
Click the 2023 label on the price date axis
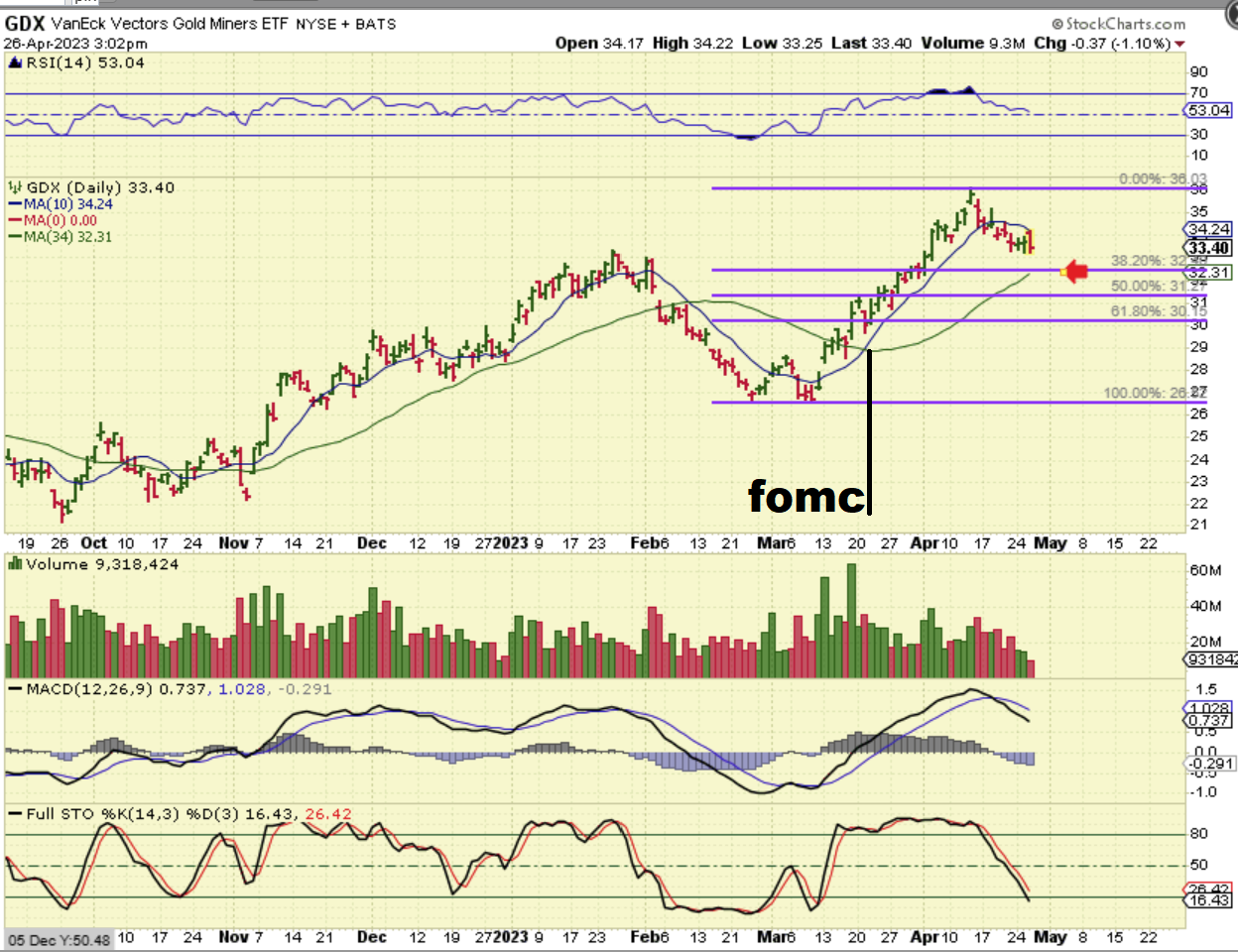(x=511, y=542)
